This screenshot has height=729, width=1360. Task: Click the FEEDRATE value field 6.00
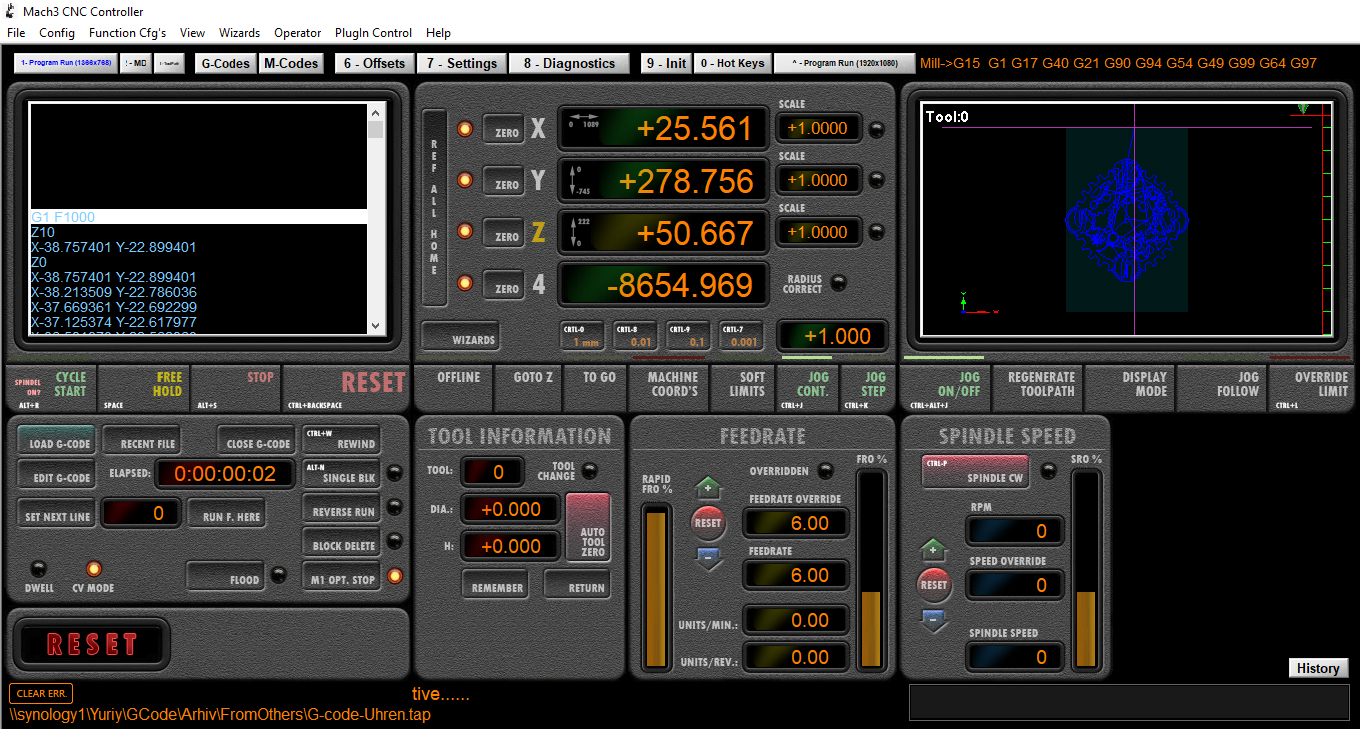[x=796, y=575]
